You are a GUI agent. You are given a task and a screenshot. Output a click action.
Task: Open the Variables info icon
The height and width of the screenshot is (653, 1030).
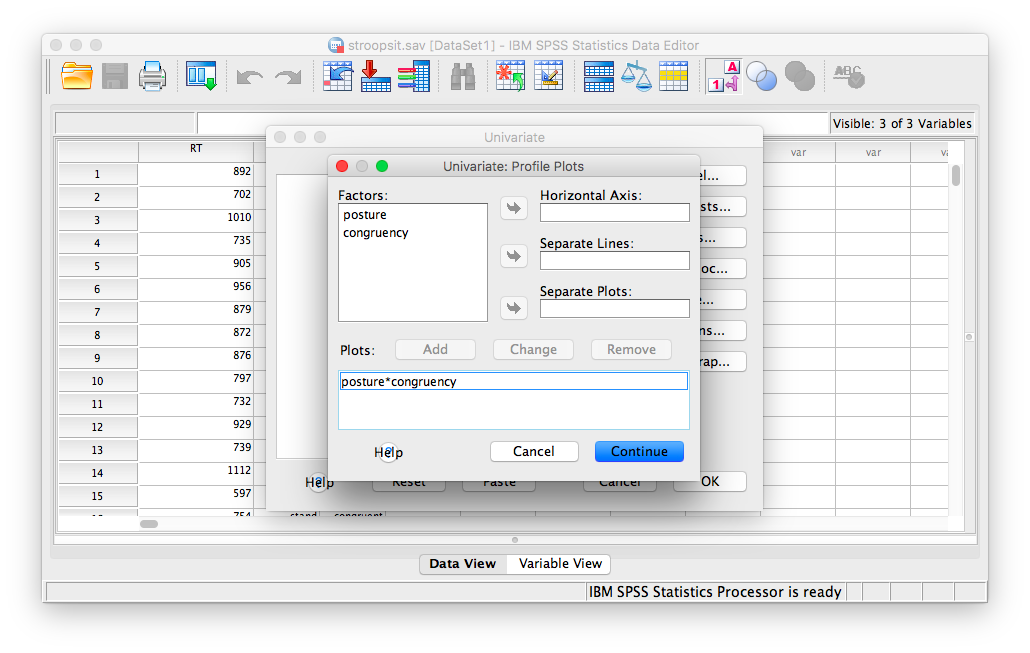413,76
